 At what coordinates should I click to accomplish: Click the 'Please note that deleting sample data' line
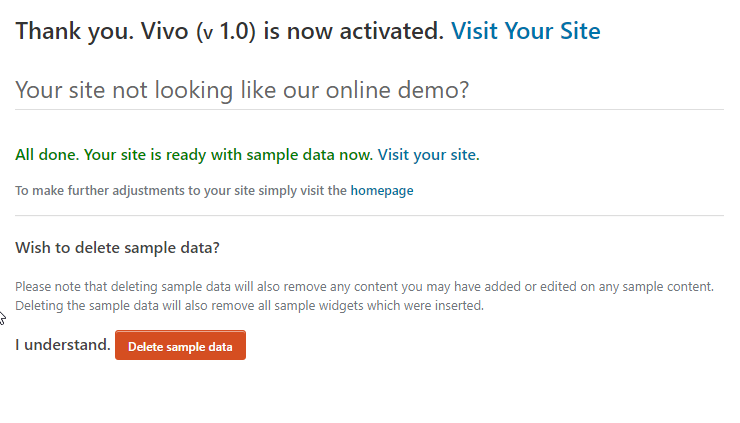(364, 287)
